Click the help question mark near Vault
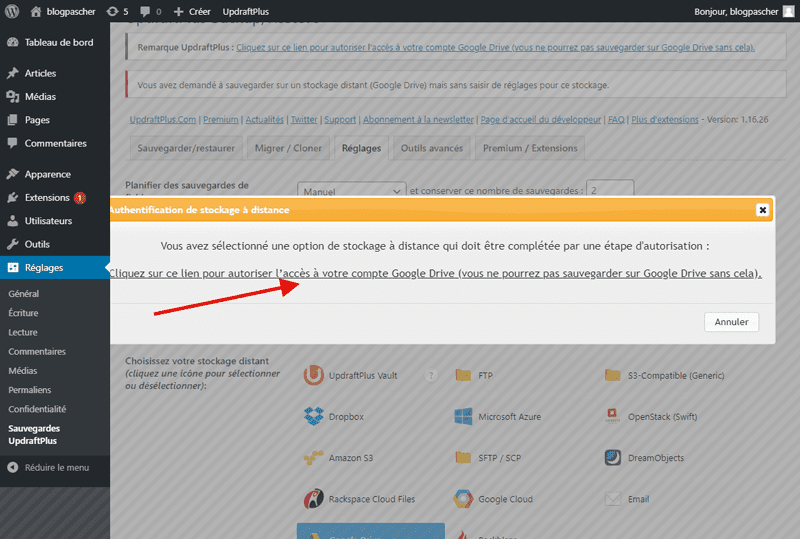This screenshot has width=800, height=539. [x=431, y=376]
